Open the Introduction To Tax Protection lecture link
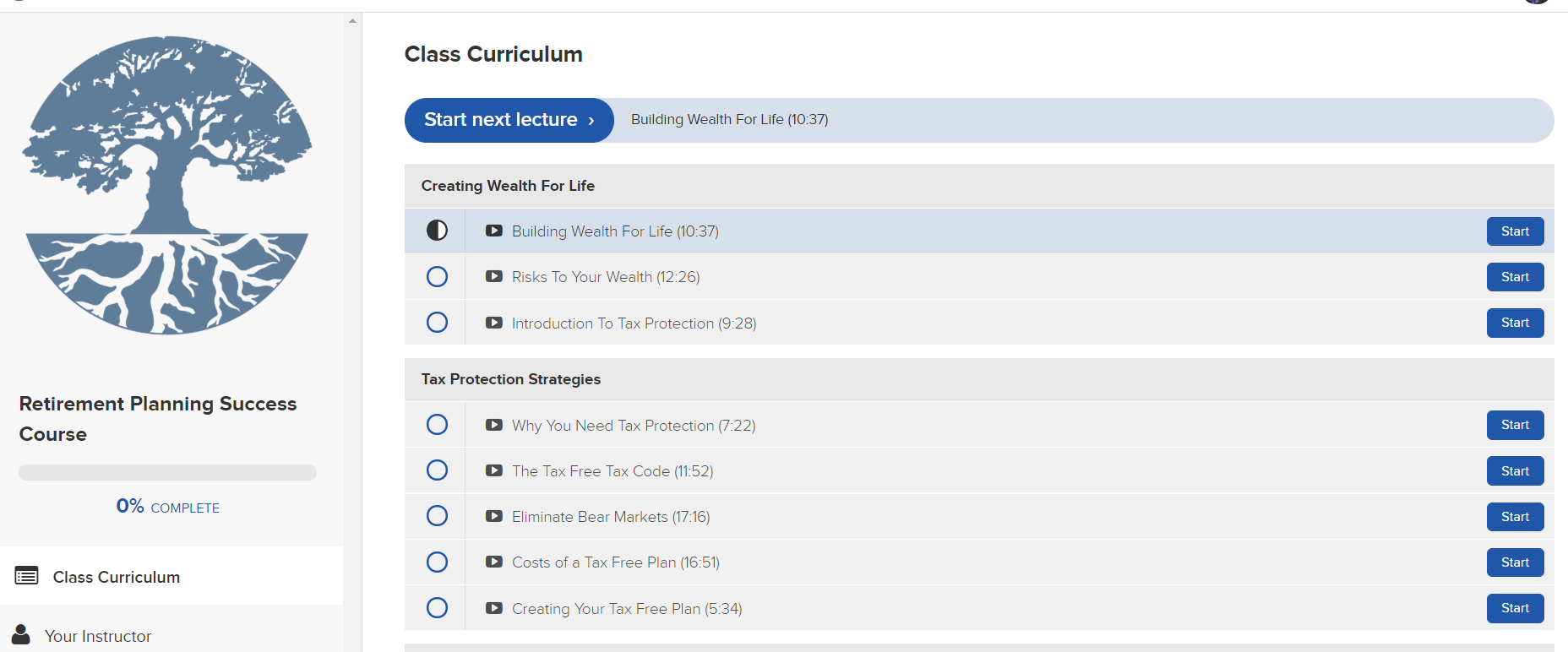The height and width of the screenshot is (652, 1568). tap(634, 323)
